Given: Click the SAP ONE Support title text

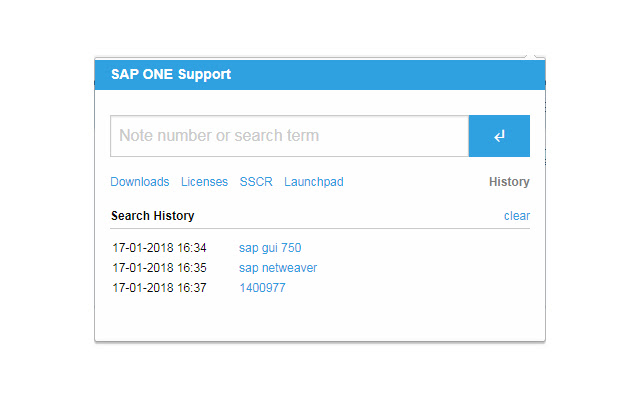Looking at the screenshot, I should pyautogui.click(x=170, y=75).
